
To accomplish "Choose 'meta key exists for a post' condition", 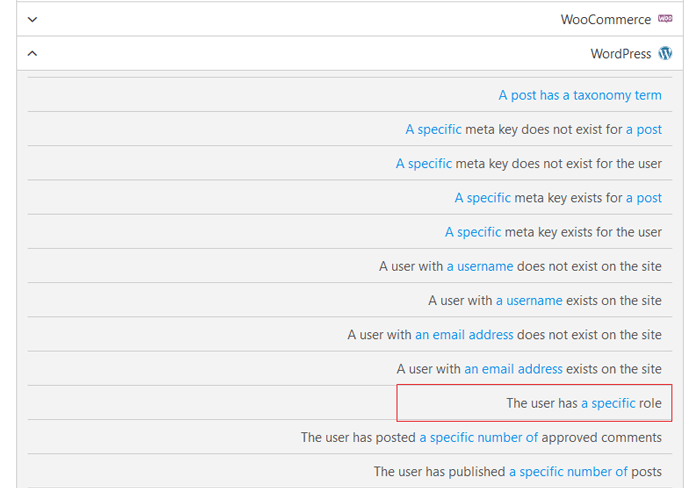I will click(x=558, y=198).
